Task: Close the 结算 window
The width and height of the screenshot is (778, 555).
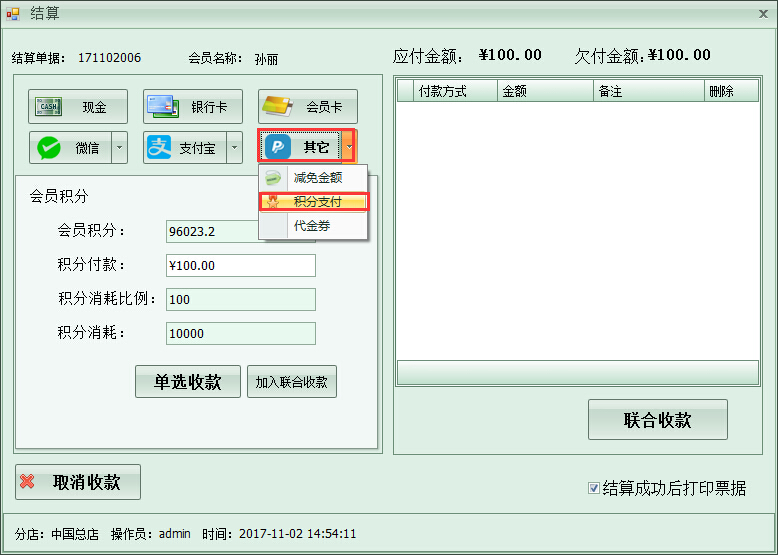Action: (763, 14)
